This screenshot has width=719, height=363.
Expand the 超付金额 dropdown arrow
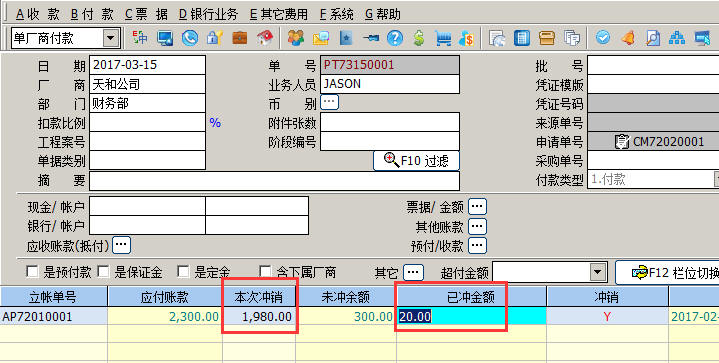coord(597,273)
